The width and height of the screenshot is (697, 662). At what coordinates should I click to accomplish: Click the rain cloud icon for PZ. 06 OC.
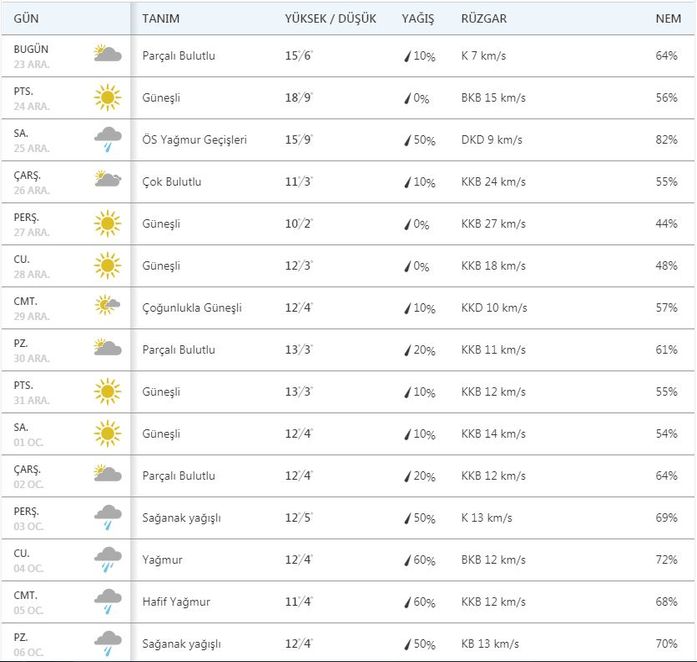(x=107, y=643)
